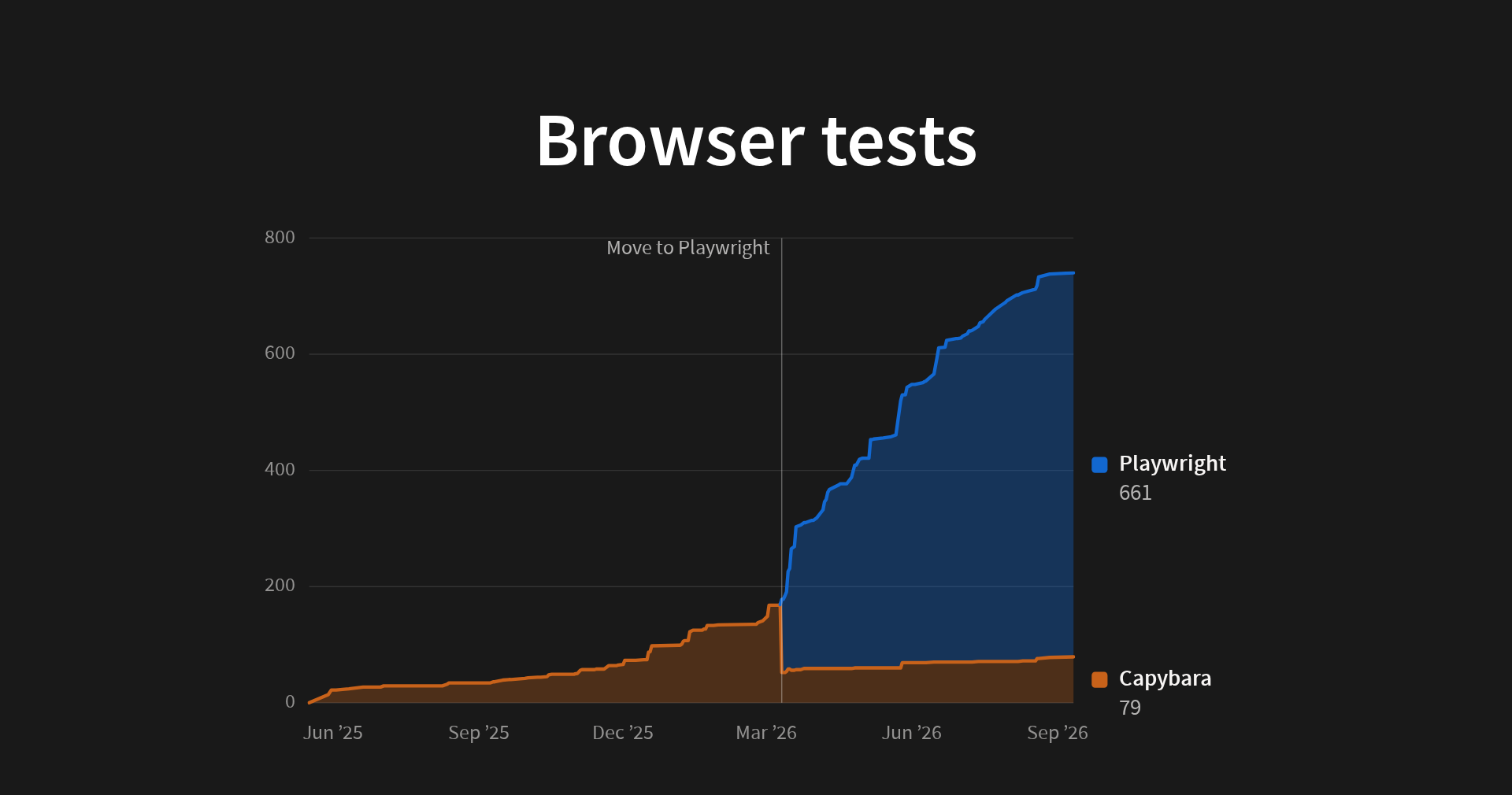This screenshot has width=1512, height=795.
Task: Click the 400 y-axis label
Action: 280,470
